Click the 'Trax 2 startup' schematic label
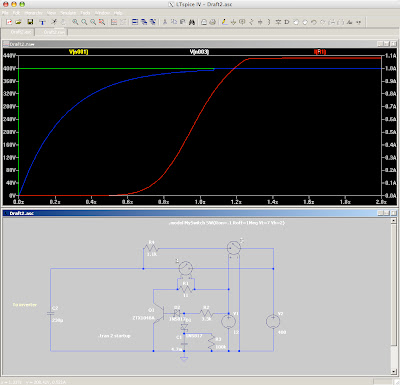This screenshot has width=400, height=385. coord(115,336)
